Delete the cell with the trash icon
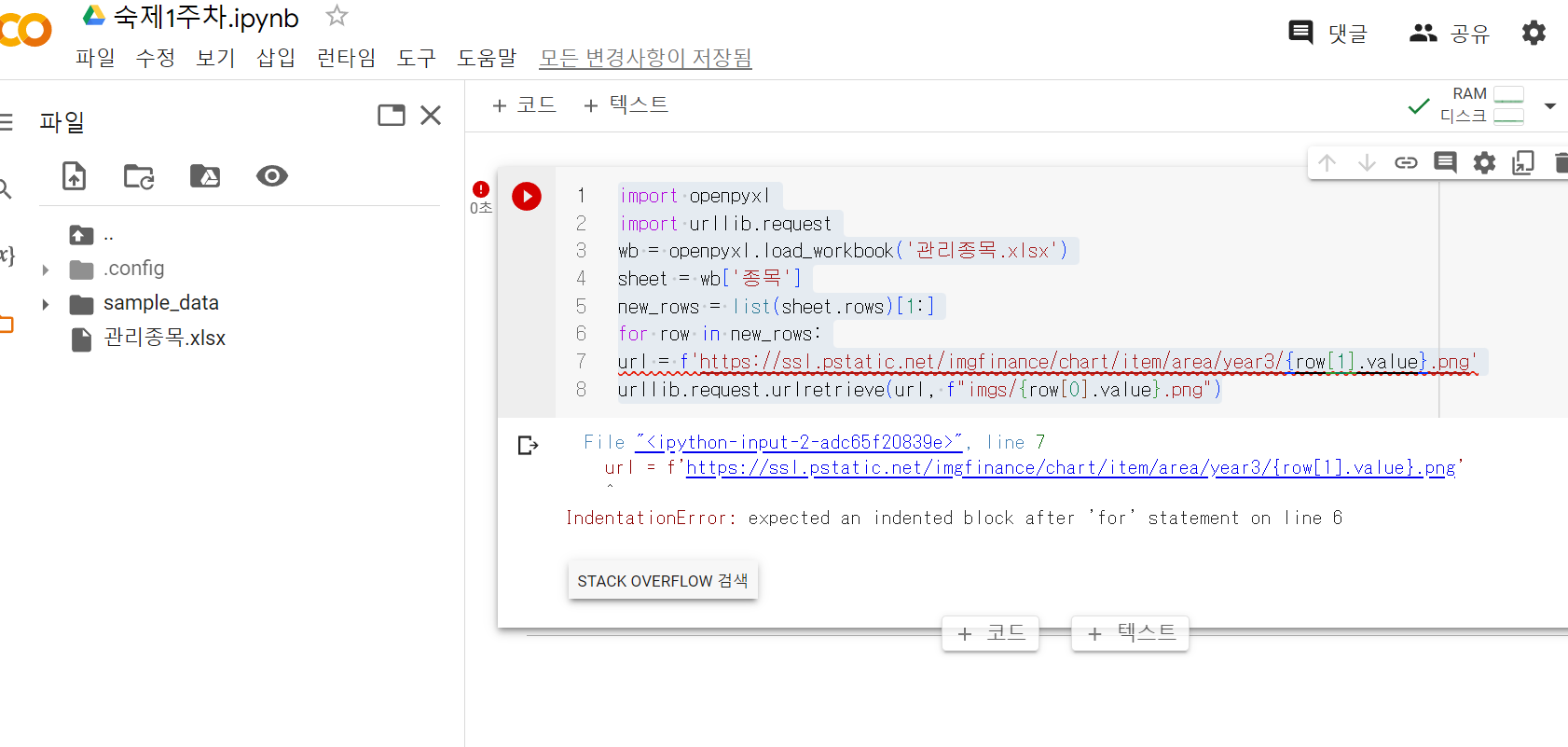 (x=1561, y=163)
